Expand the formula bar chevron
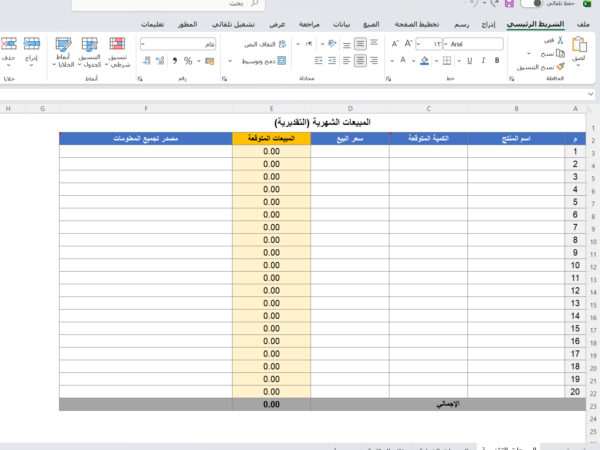This screenshot has width=600, height=450. 591,94
